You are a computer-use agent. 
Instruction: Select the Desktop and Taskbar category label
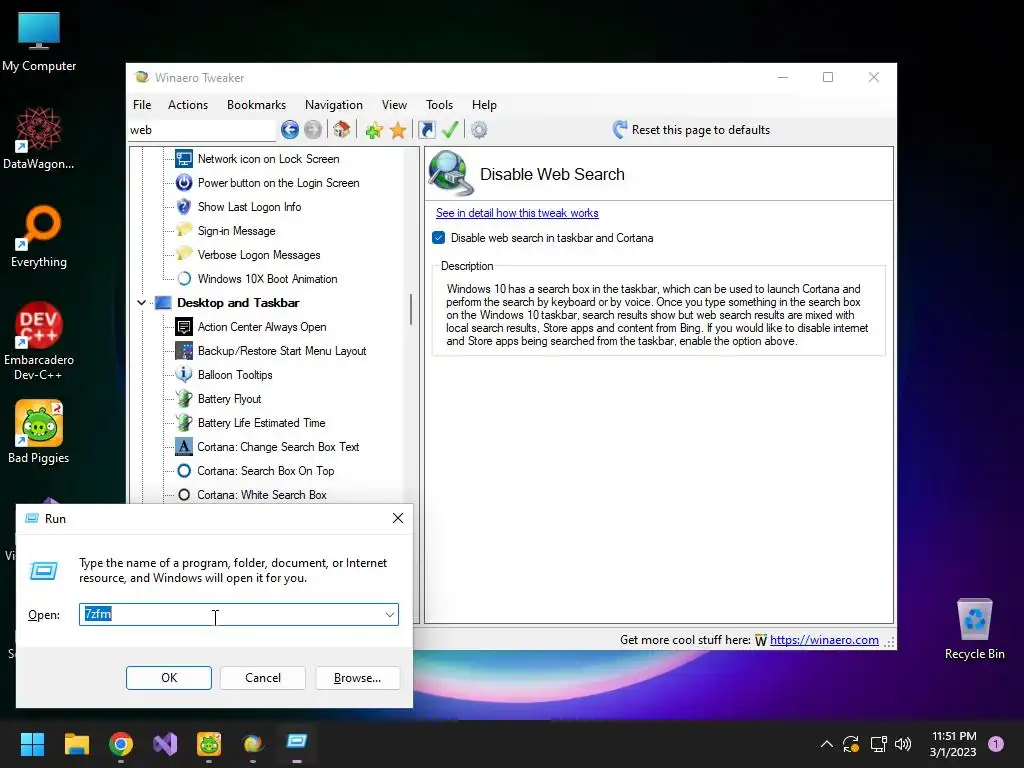(x=238, y=303)
